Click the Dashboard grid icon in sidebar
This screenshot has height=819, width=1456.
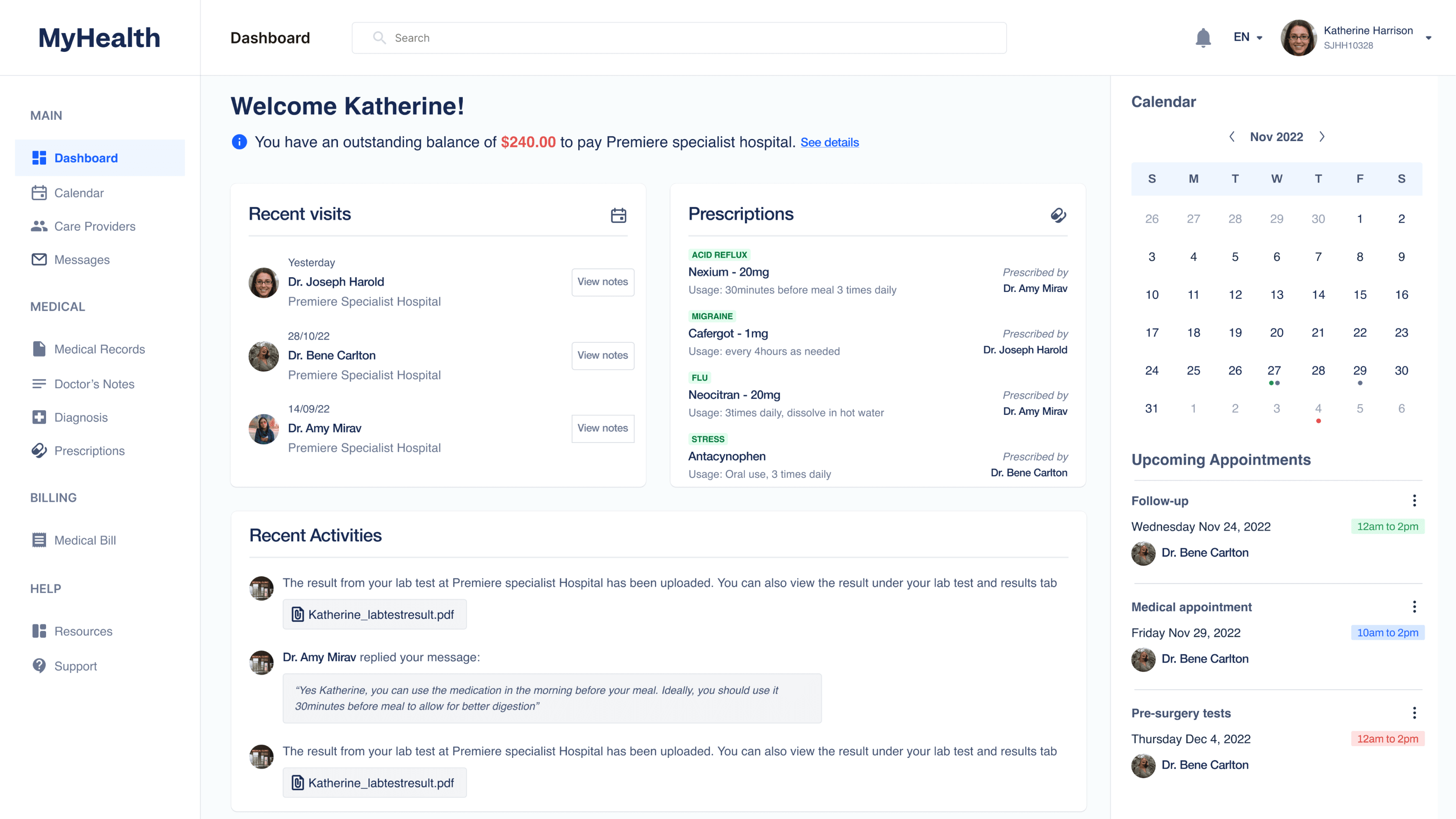[x=39, y=158]
